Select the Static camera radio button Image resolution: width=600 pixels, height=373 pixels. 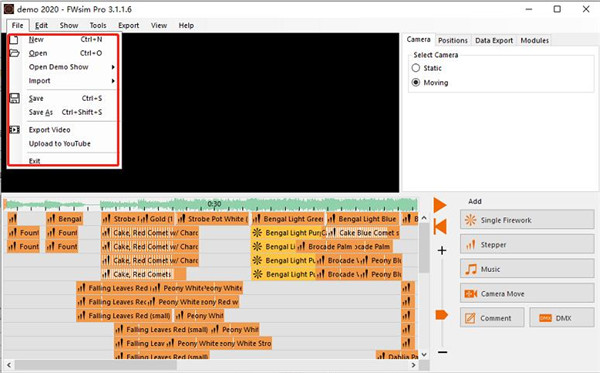coord(416,68)
